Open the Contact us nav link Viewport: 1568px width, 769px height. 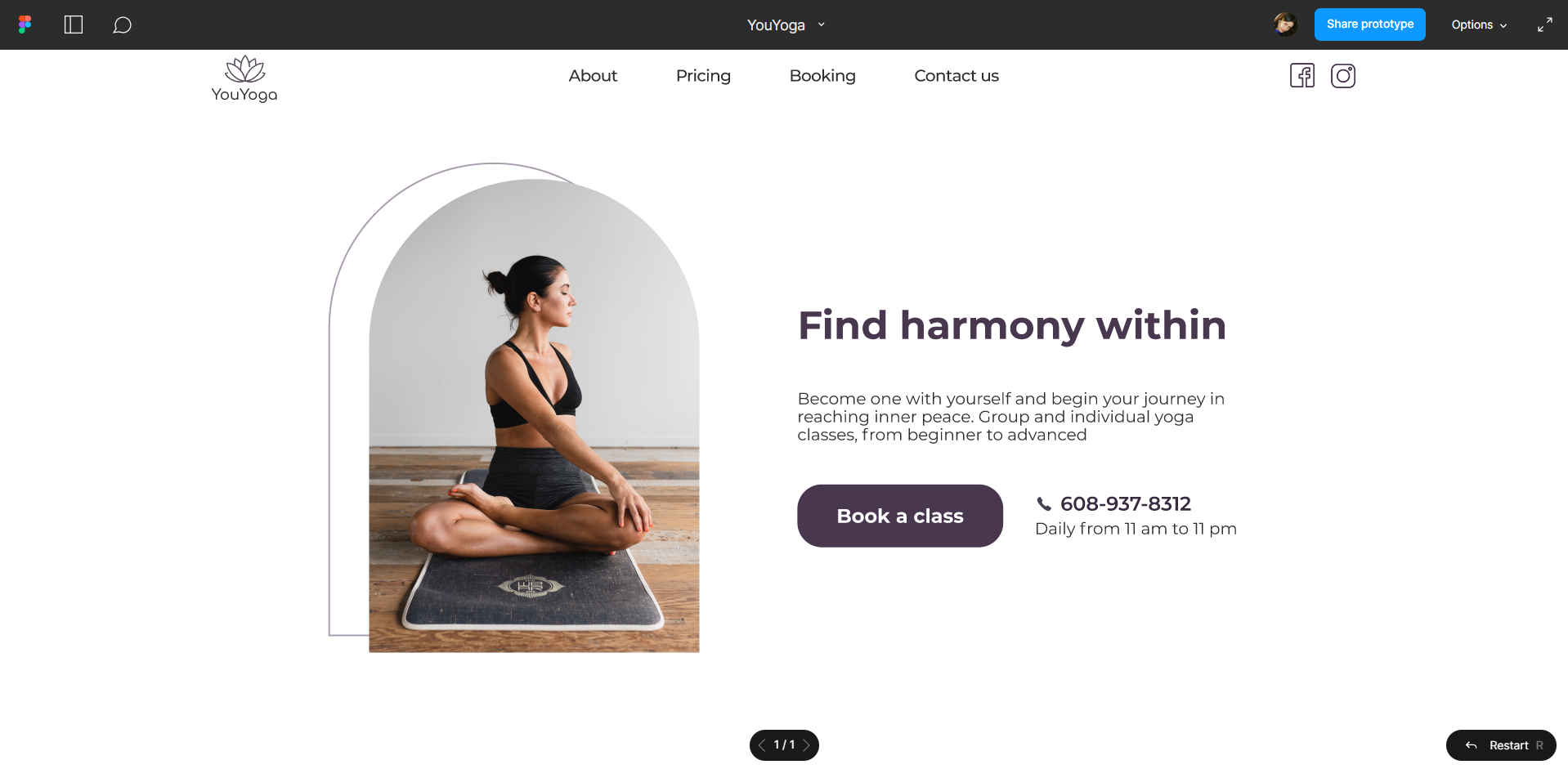click(956, 76)
